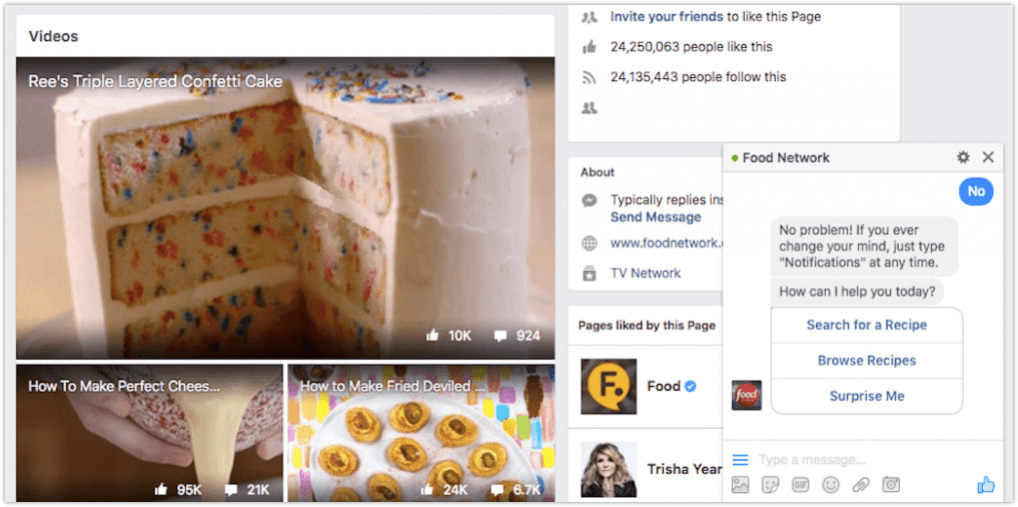The height and width of the screenshot is (507, 1018).
Task: Open the Trisha Yearwood page name link
Action: (684, 469)
